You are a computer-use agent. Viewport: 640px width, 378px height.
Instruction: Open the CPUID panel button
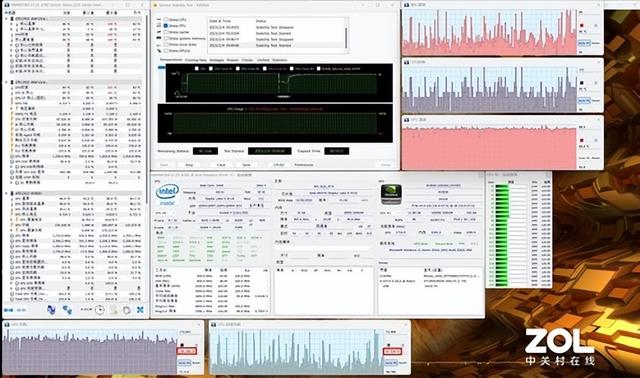[279, 165]
